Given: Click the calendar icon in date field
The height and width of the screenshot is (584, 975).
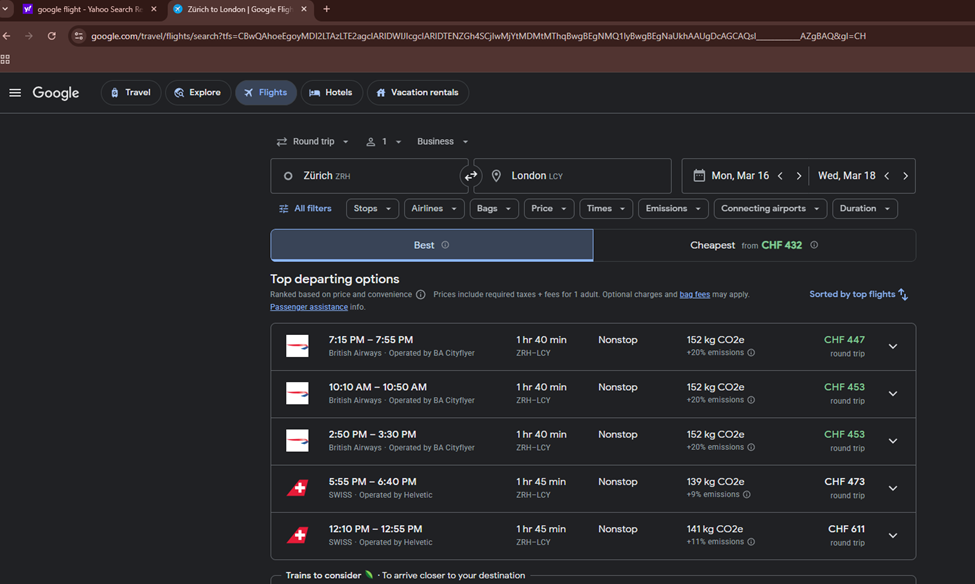Looking at the screenshot, I should tap(699, 175).
